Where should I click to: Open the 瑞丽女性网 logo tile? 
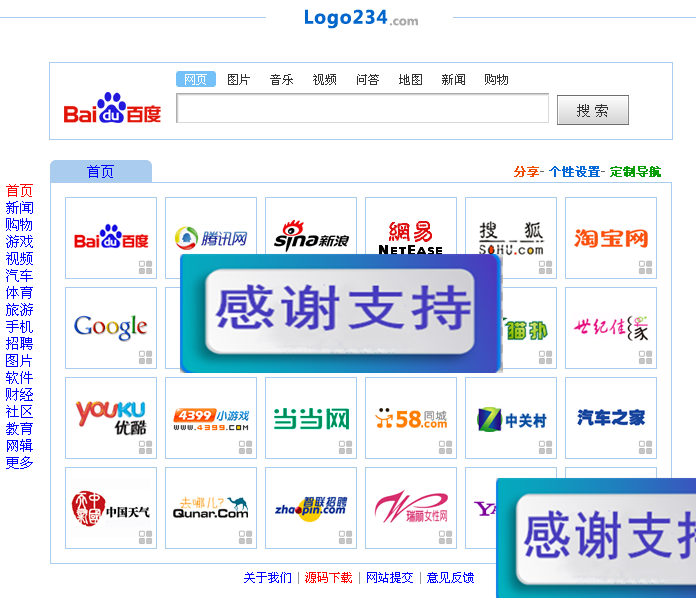click(x=411, y=507)
